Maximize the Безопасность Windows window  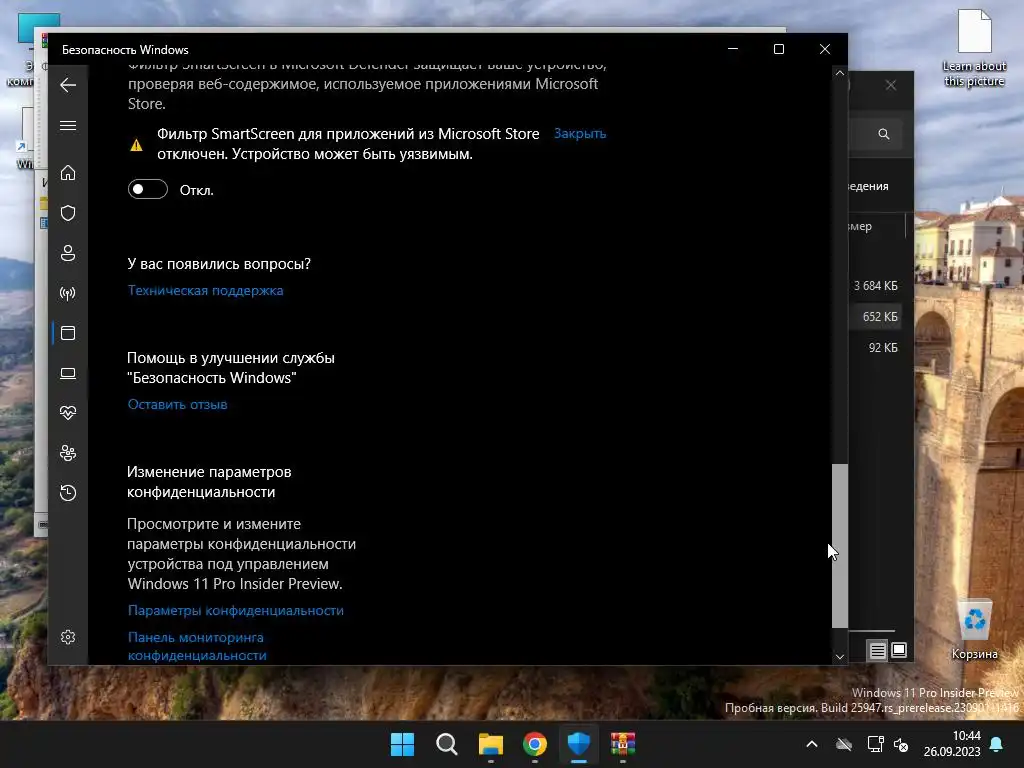(778, 49)
